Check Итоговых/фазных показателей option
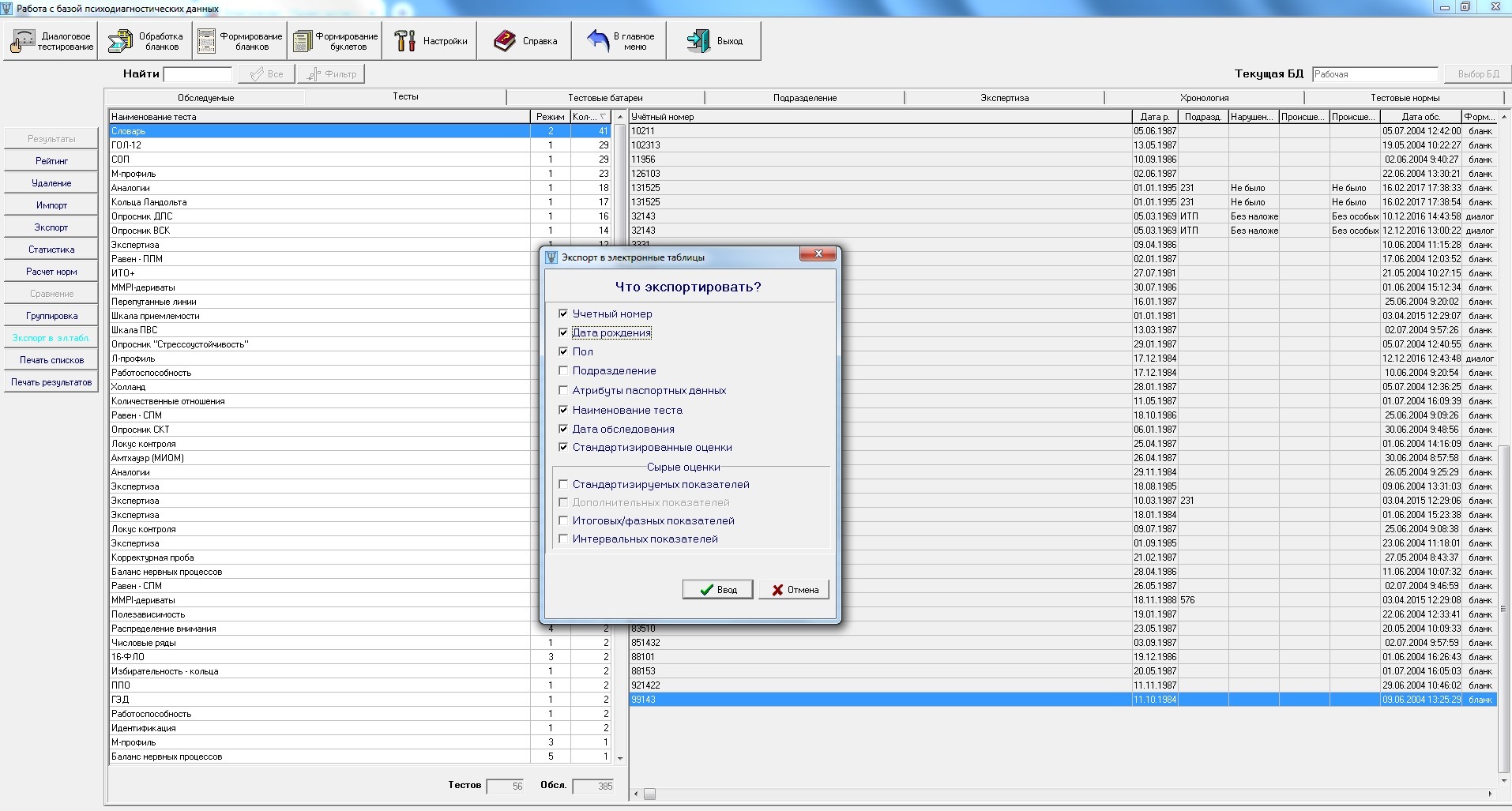The width and height of the screenshot is (1512, 811). point(563,520)
